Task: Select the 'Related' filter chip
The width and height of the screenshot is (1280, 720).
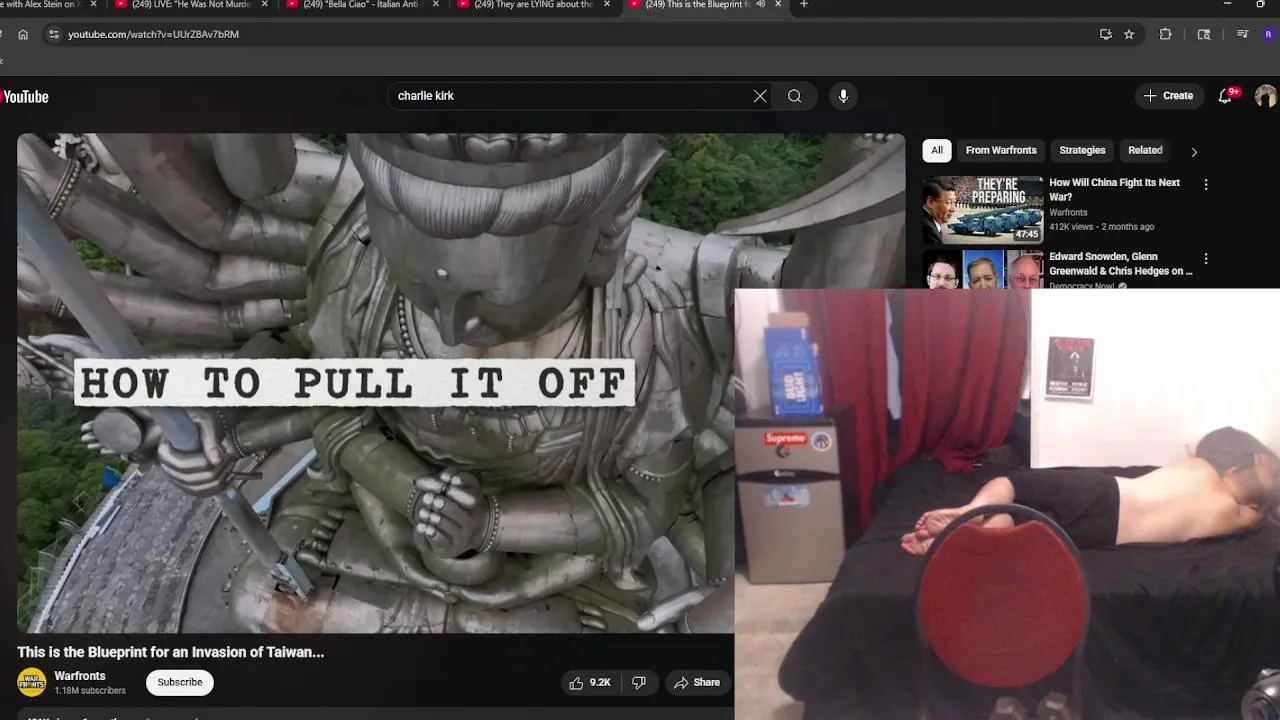Action: (1145, 150)
